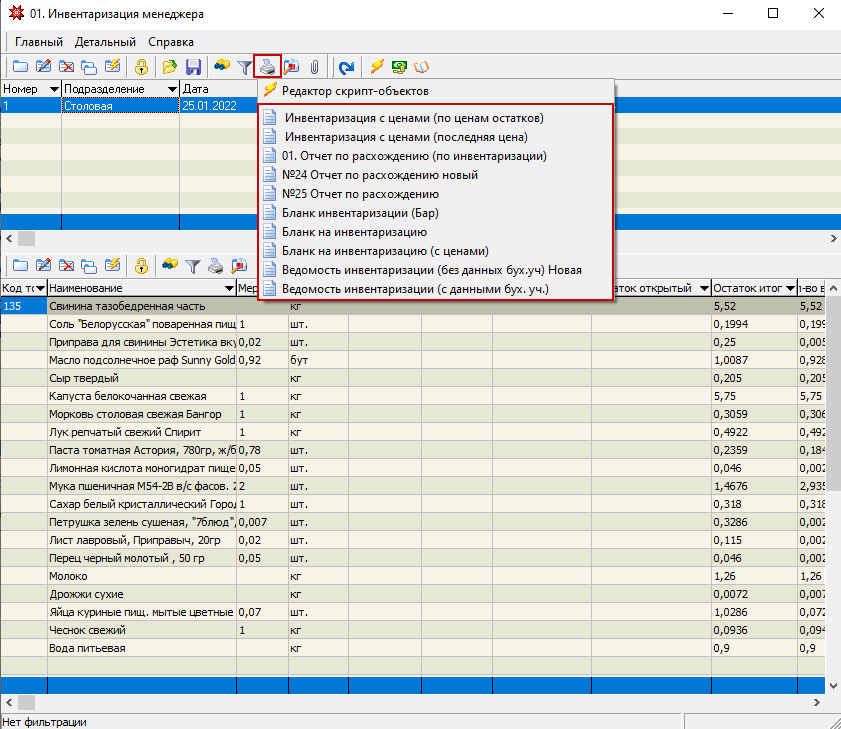
Task: Click the open folder with green arrow icon
Action: pos(169,67)
